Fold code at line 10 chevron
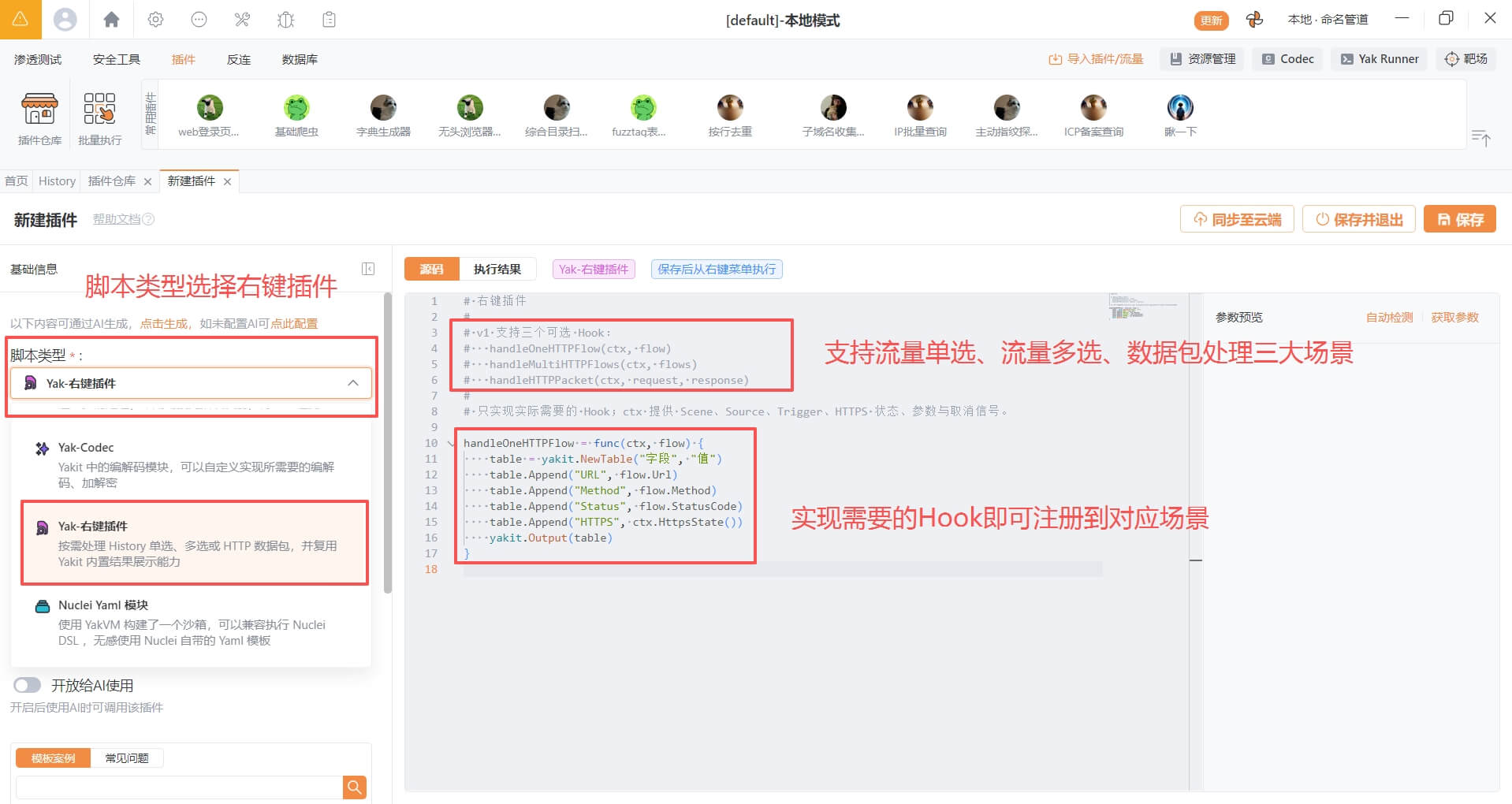Viewport: 1512px width, 804px height. coord(451,443)
